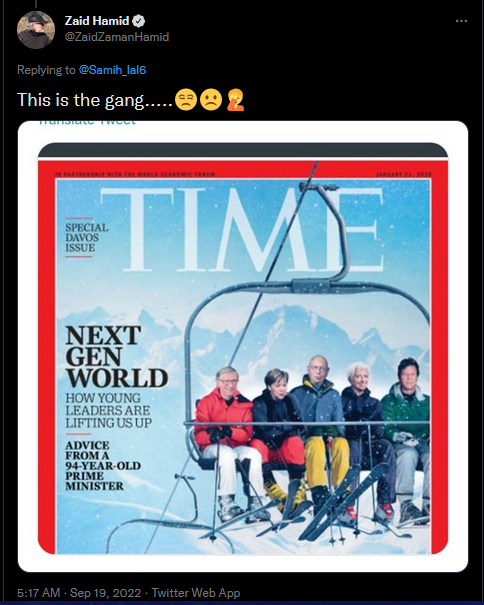
Task: Click the unamused face emoji
Action: coord(186,100)
